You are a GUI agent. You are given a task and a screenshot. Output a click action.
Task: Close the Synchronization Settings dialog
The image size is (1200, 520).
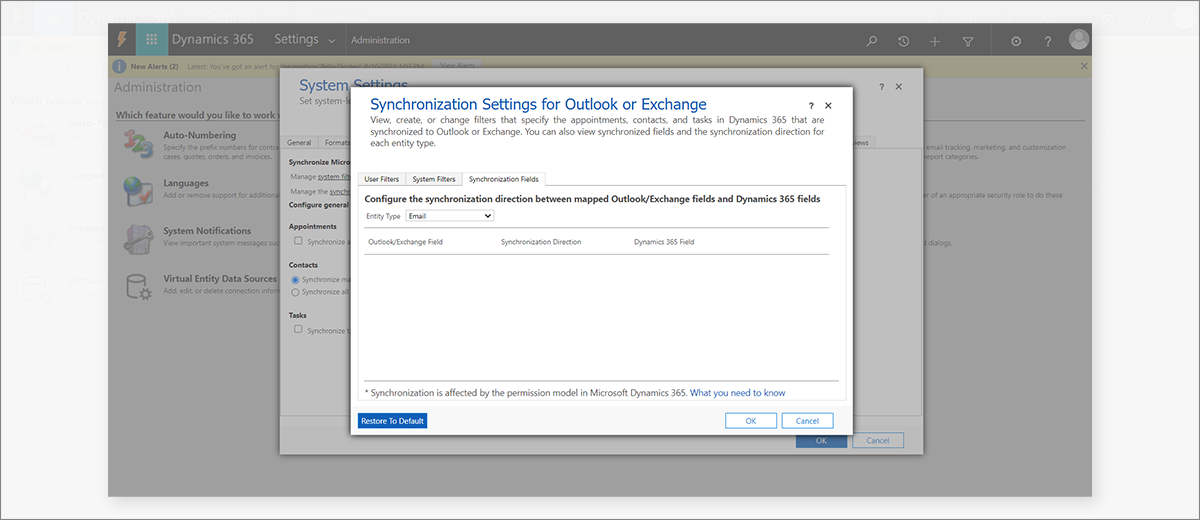click(x=828, y=105)
